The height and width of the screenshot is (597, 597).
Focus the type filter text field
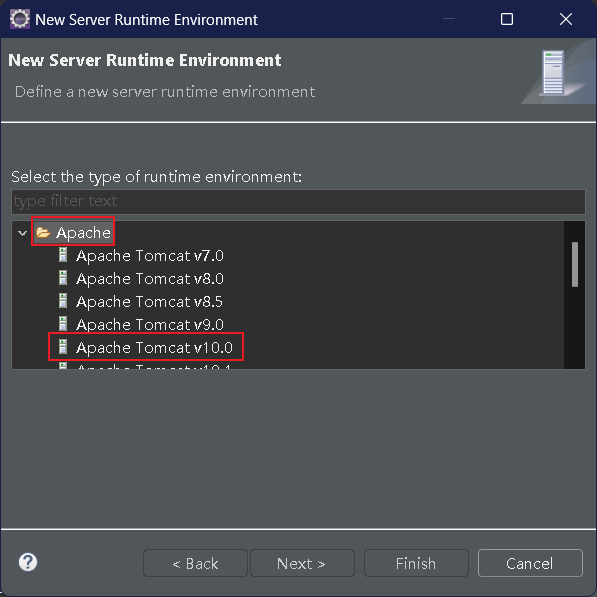298,201
